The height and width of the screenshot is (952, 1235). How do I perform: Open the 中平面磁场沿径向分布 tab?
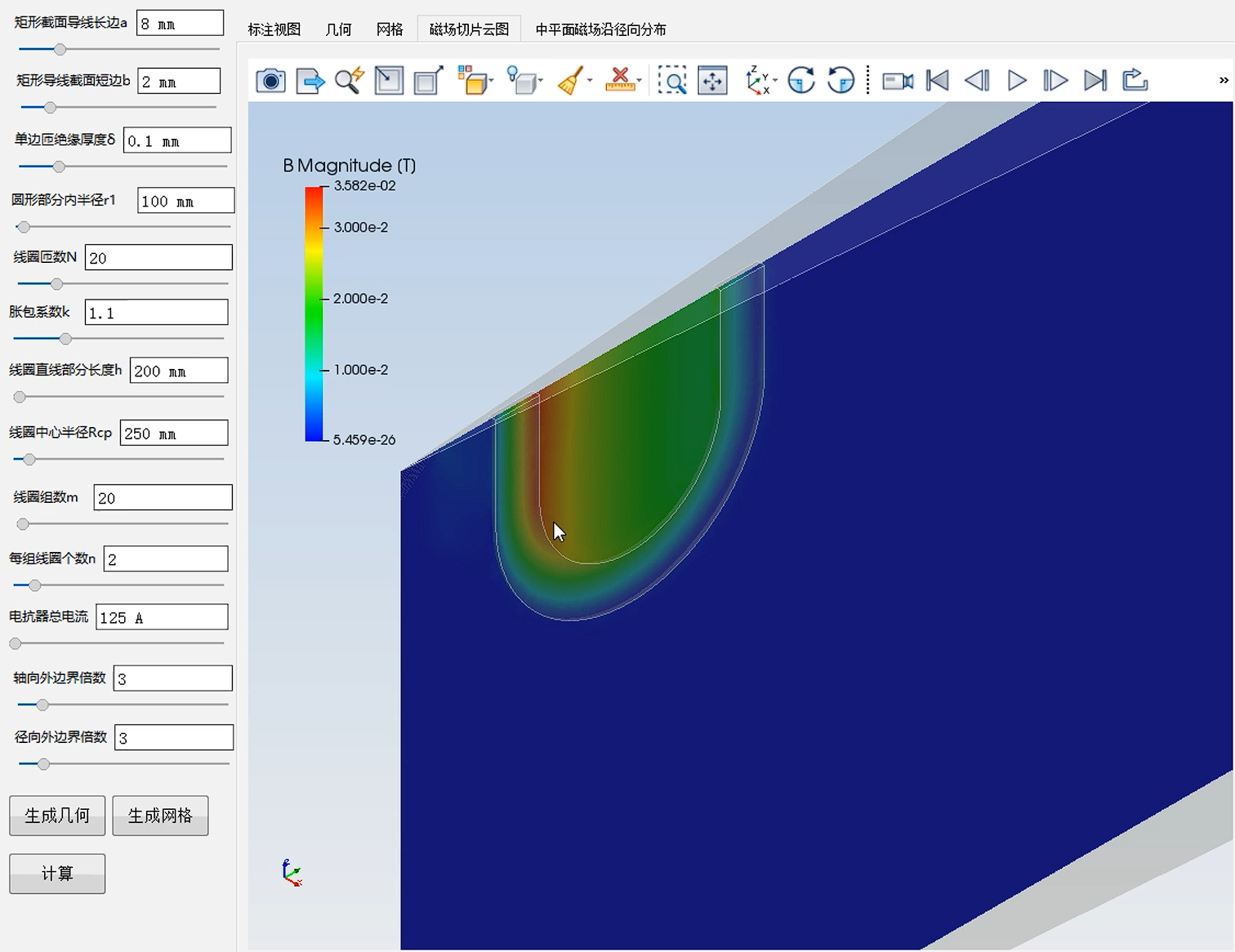pyautogui.click(x=600, y=29)
